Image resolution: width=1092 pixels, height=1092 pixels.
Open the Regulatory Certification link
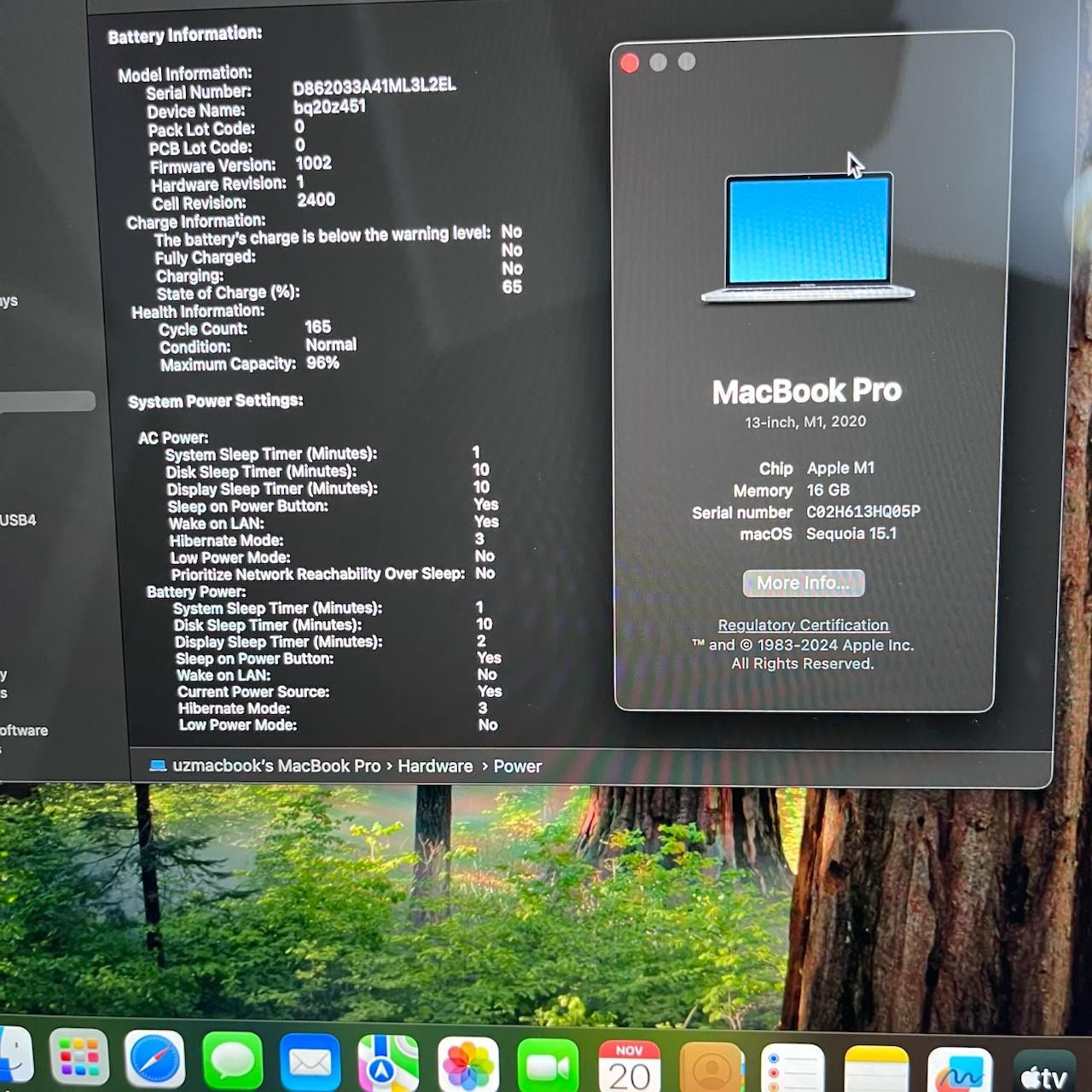pyautogui.click(x=804, y=625)
